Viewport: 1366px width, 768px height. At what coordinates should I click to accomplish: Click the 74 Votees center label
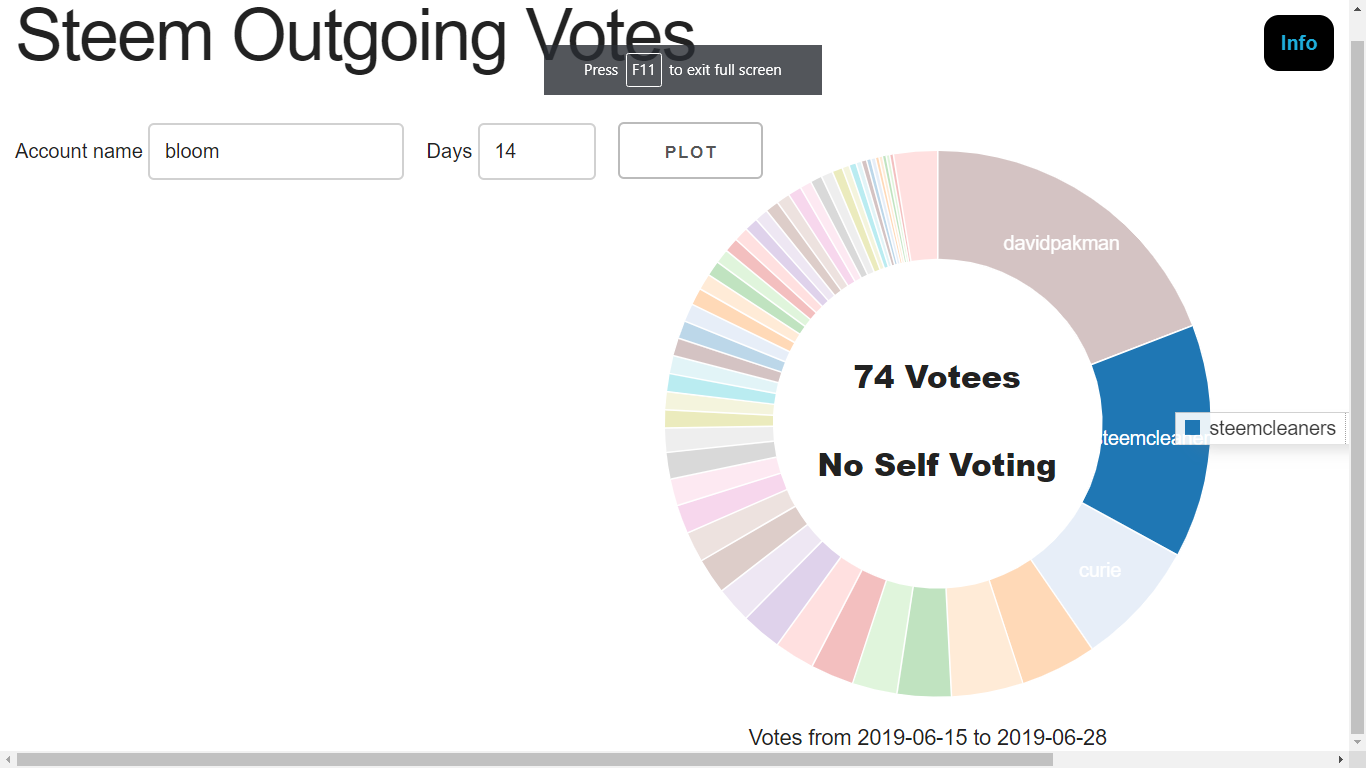[937, 377]
